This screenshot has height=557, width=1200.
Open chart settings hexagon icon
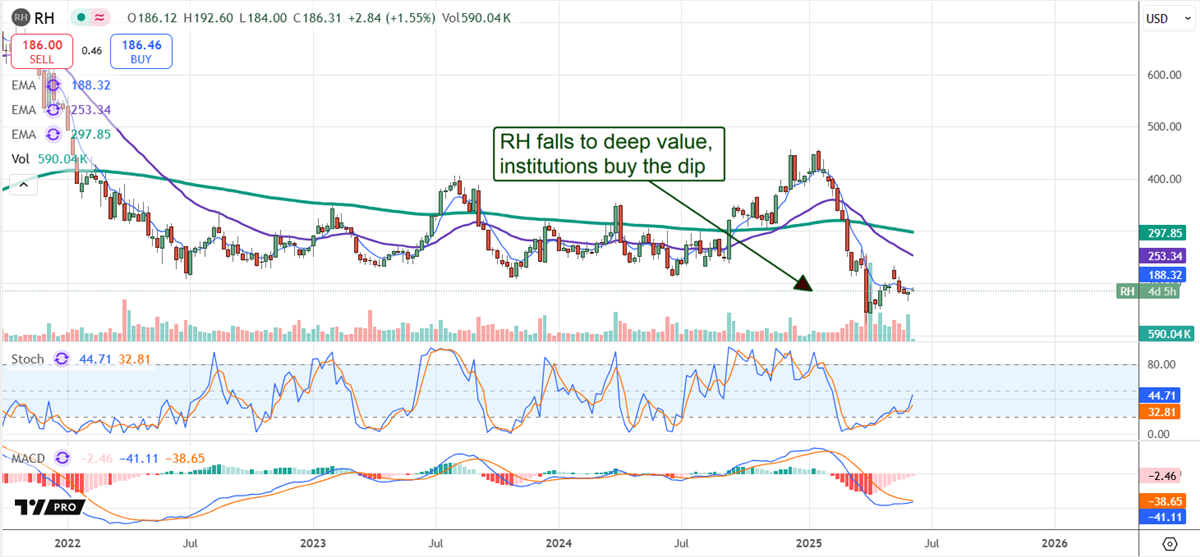pyautogui.click(x=1168, y=543)
